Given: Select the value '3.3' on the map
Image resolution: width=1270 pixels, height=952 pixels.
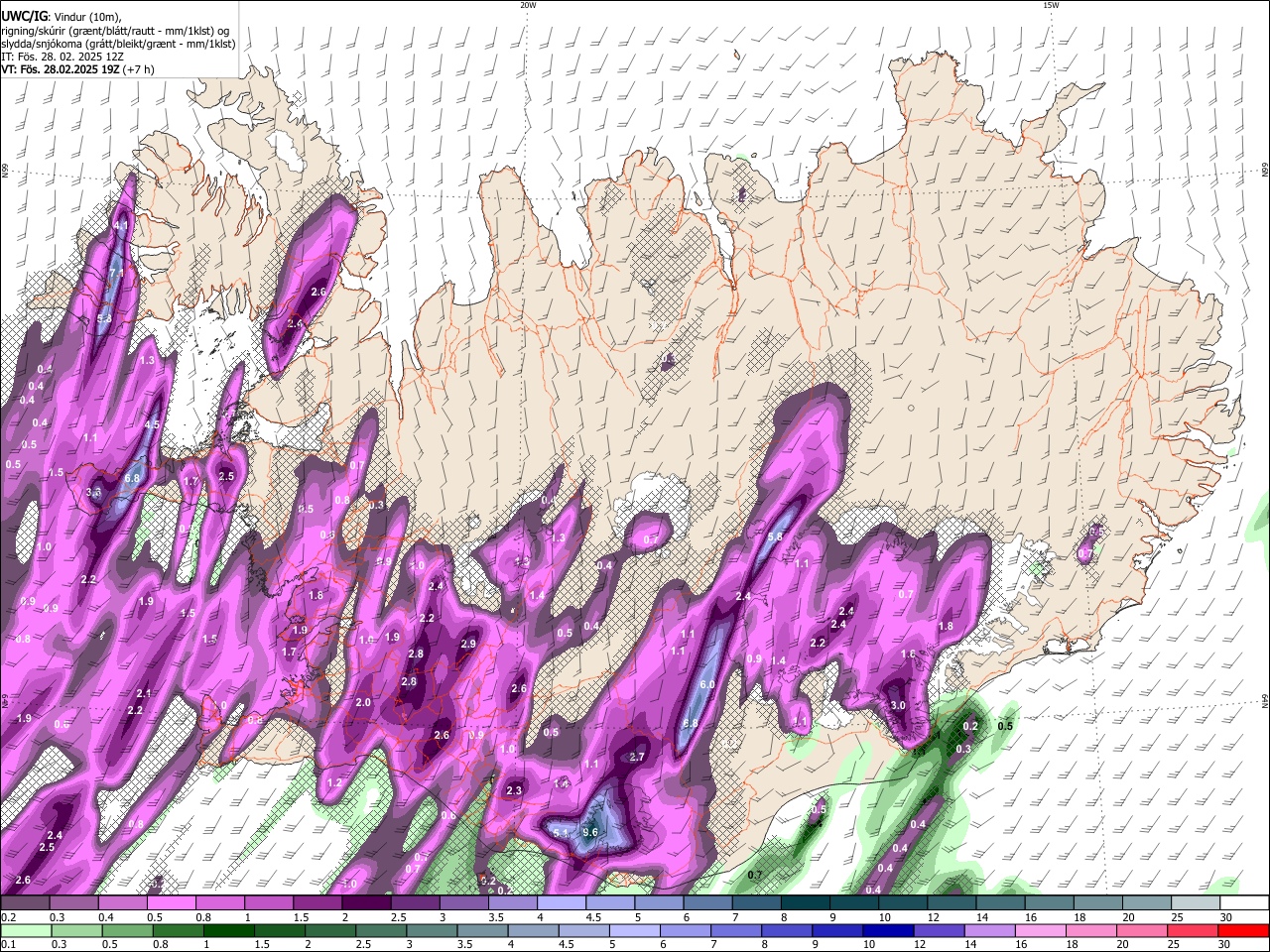Looking at the screenshot, I should click(94, 492).
